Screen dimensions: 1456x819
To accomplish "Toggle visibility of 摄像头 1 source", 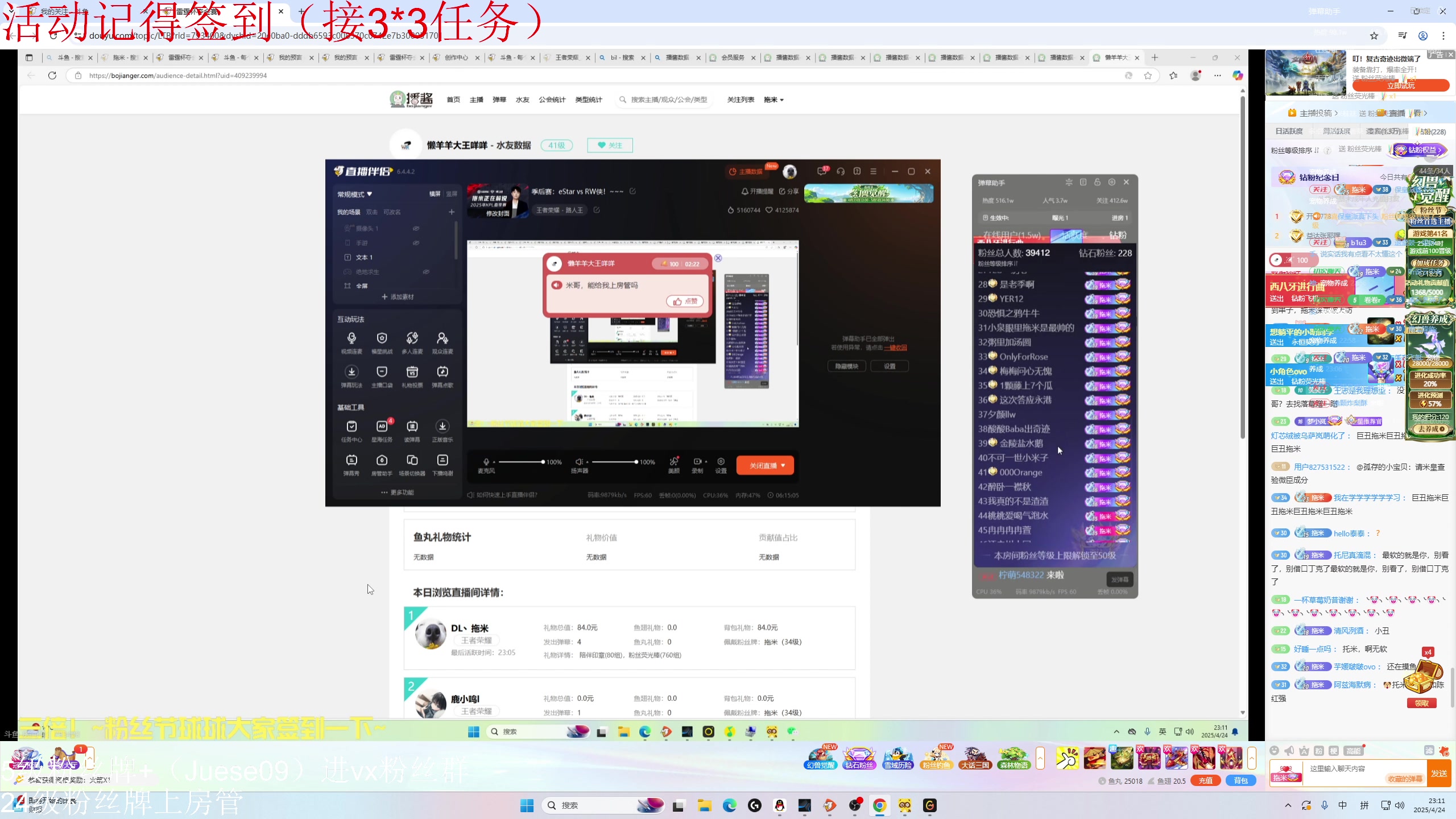I will [416, 228].
